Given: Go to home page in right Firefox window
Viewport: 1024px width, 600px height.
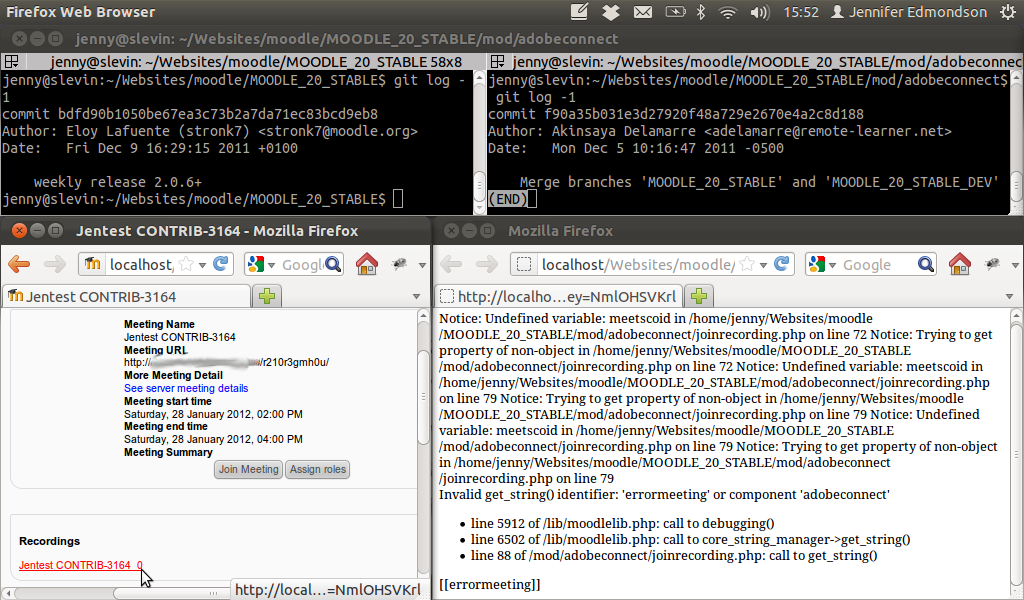Looking at the screenshot, I should tap(960, 264).
